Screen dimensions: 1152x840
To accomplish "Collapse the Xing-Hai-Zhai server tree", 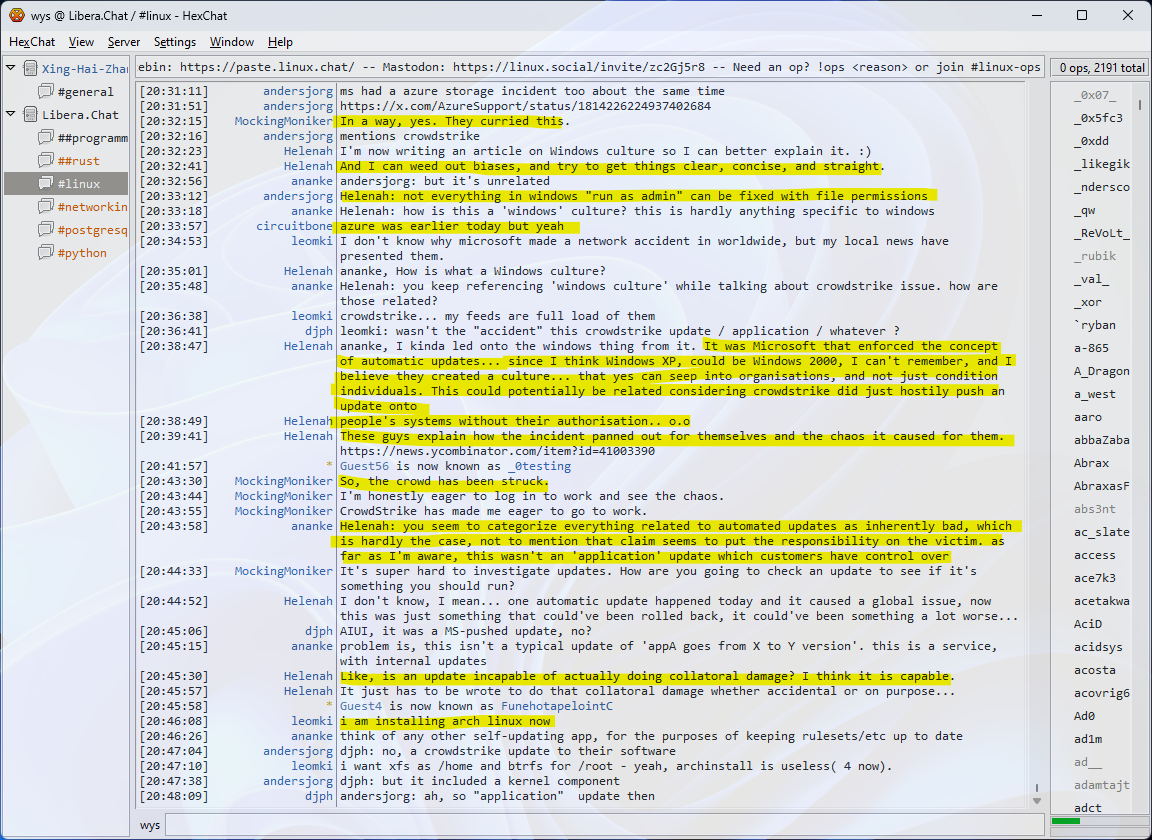I will coord(12,69).
